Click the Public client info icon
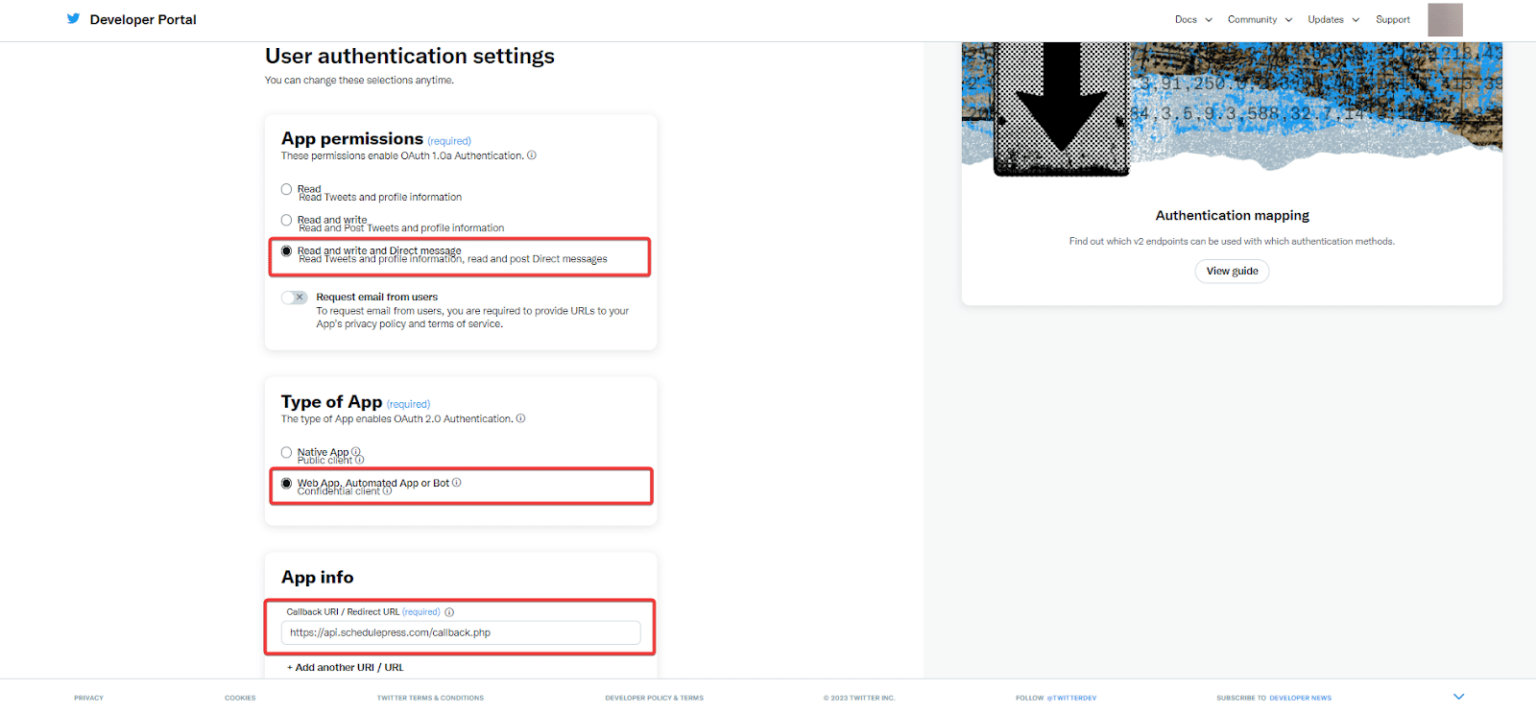Image resolution: width=1536 pixels, height=714 pixels. 360,460
